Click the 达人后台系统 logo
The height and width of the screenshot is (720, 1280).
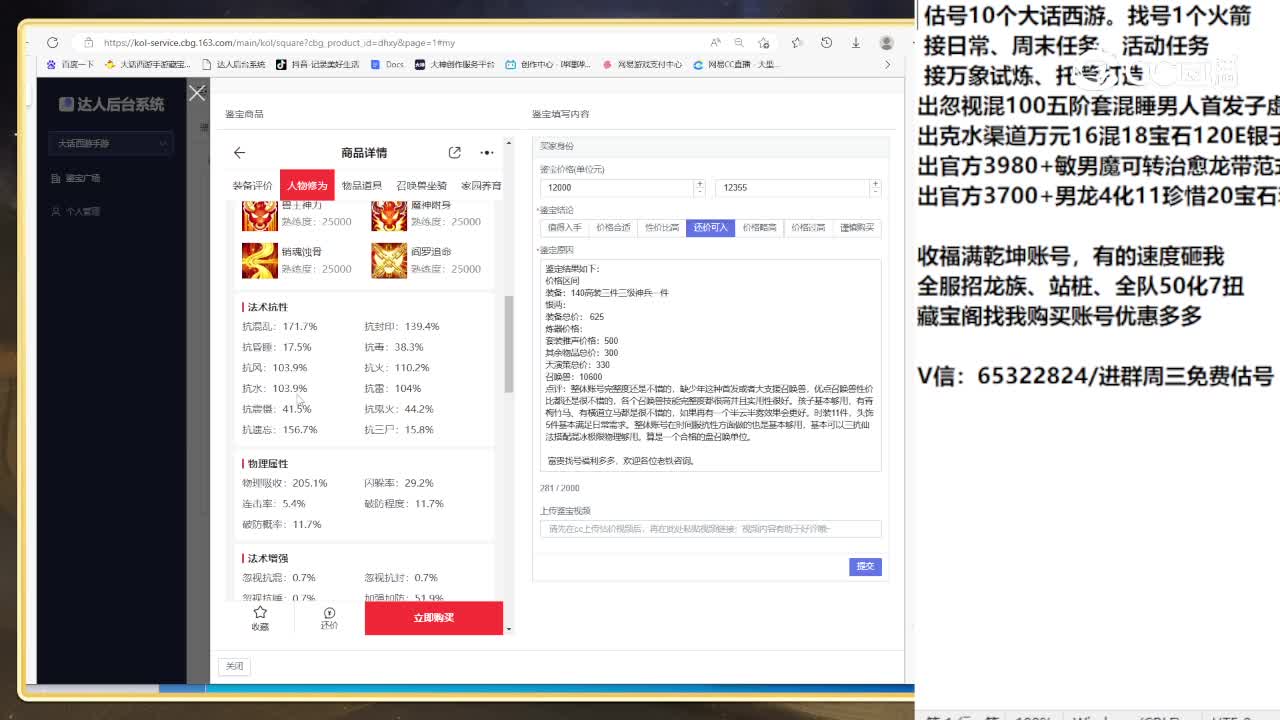[111, 104]
